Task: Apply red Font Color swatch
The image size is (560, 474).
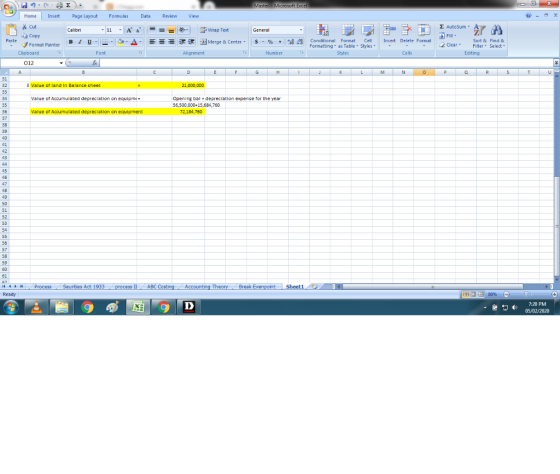Action: point(134,42)
